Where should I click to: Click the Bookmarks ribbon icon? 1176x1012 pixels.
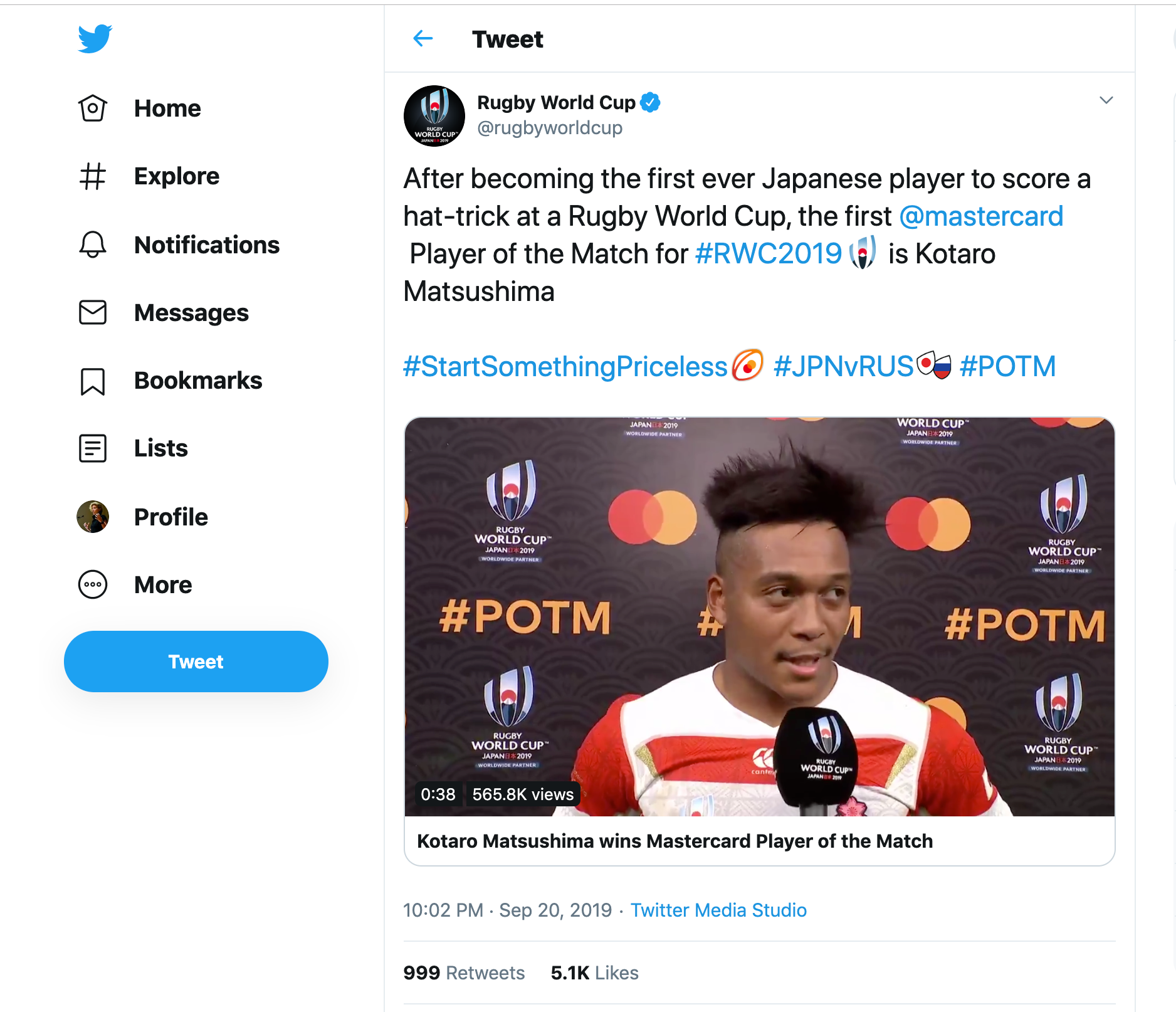tap(93, 381)
